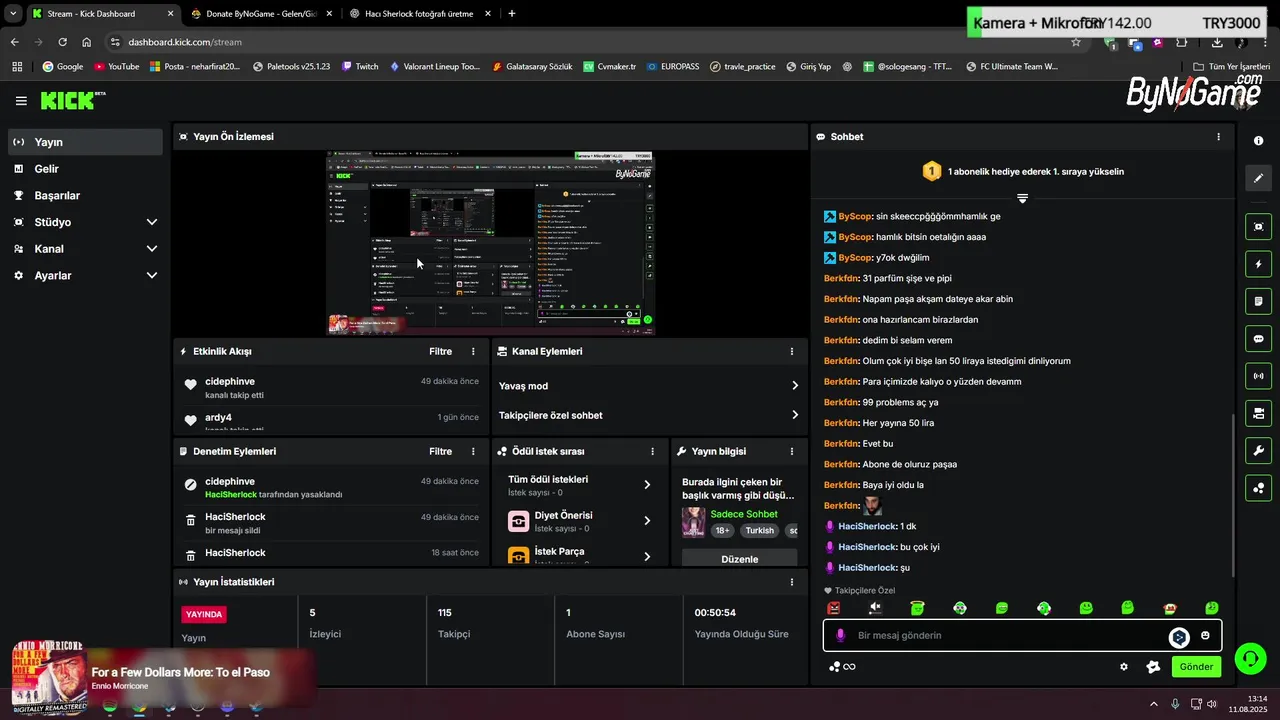Open Sohbet panel three-dot menu
This screenshot has width=1280, height=720.
point(1218,137)
